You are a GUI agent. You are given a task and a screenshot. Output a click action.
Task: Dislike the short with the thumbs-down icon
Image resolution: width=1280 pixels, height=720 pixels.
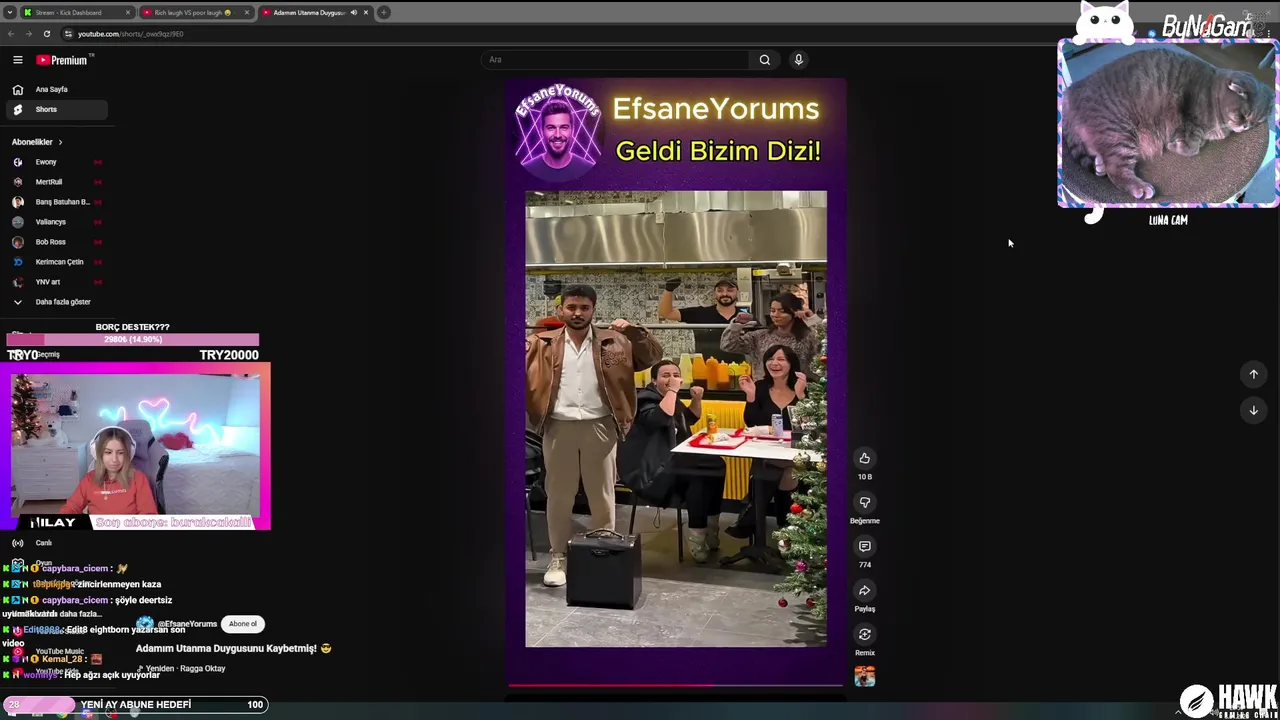tap(865, 502)
